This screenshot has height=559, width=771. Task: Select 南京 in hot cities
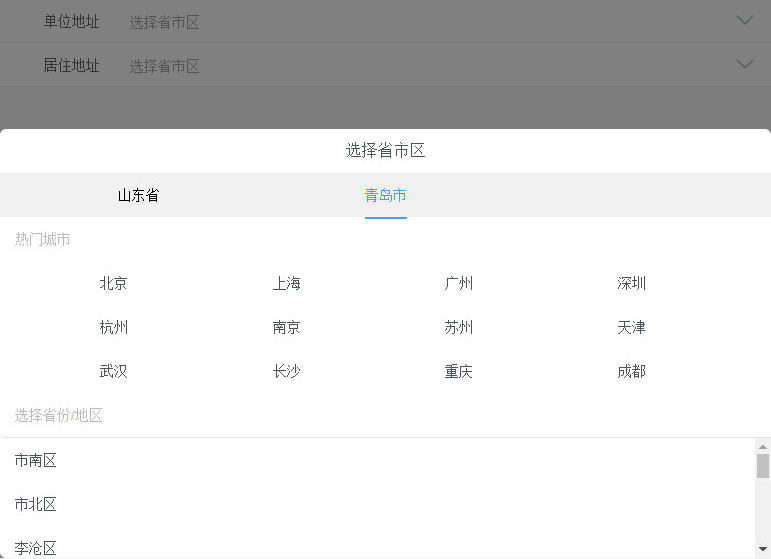click(286, 327)
